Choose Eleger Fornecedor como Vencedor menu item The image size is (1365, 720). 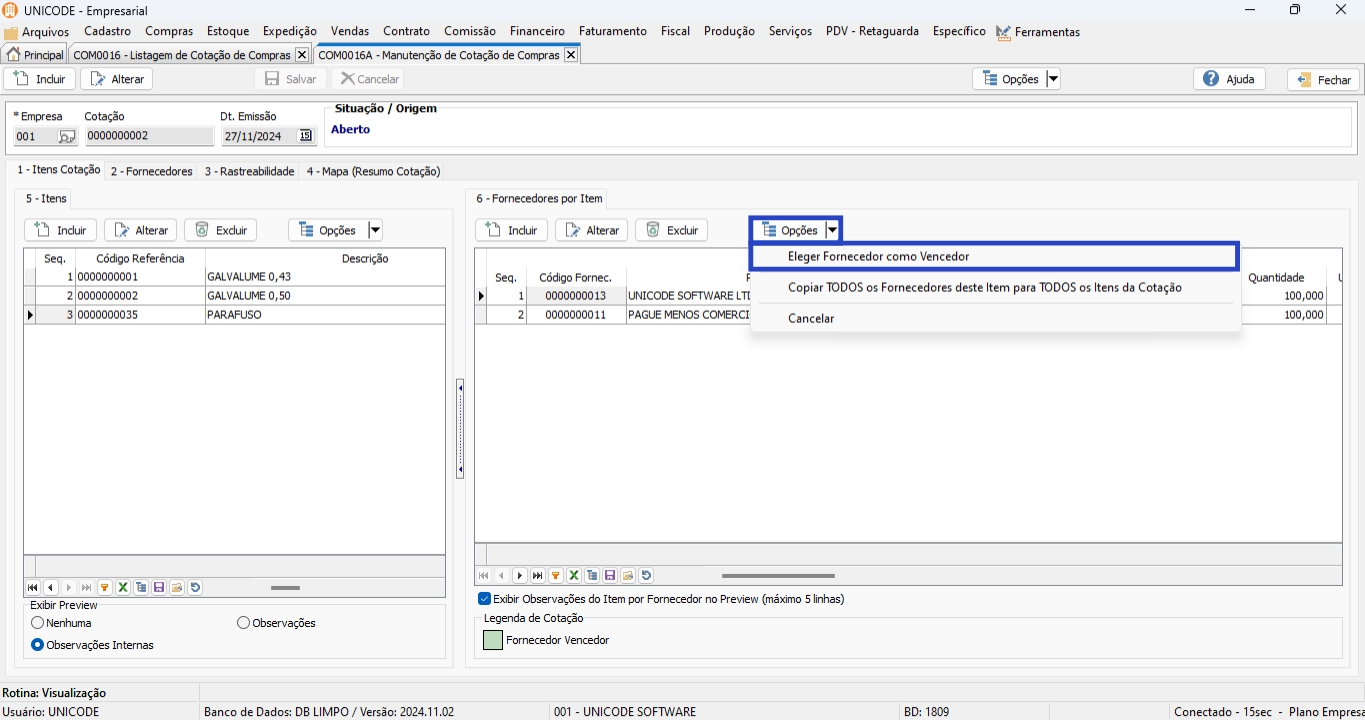(878, 256)
